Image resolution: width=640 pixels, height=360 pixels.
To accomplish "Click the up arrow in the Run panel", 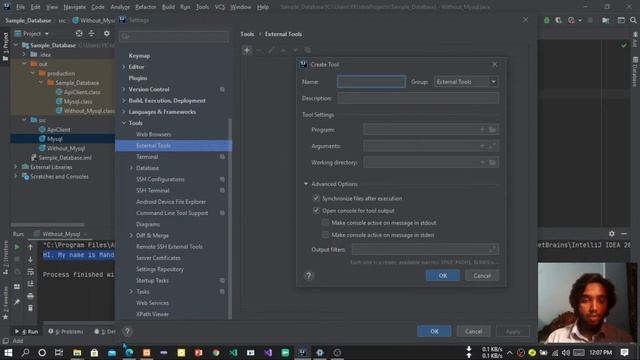I will tap(31, 247).
